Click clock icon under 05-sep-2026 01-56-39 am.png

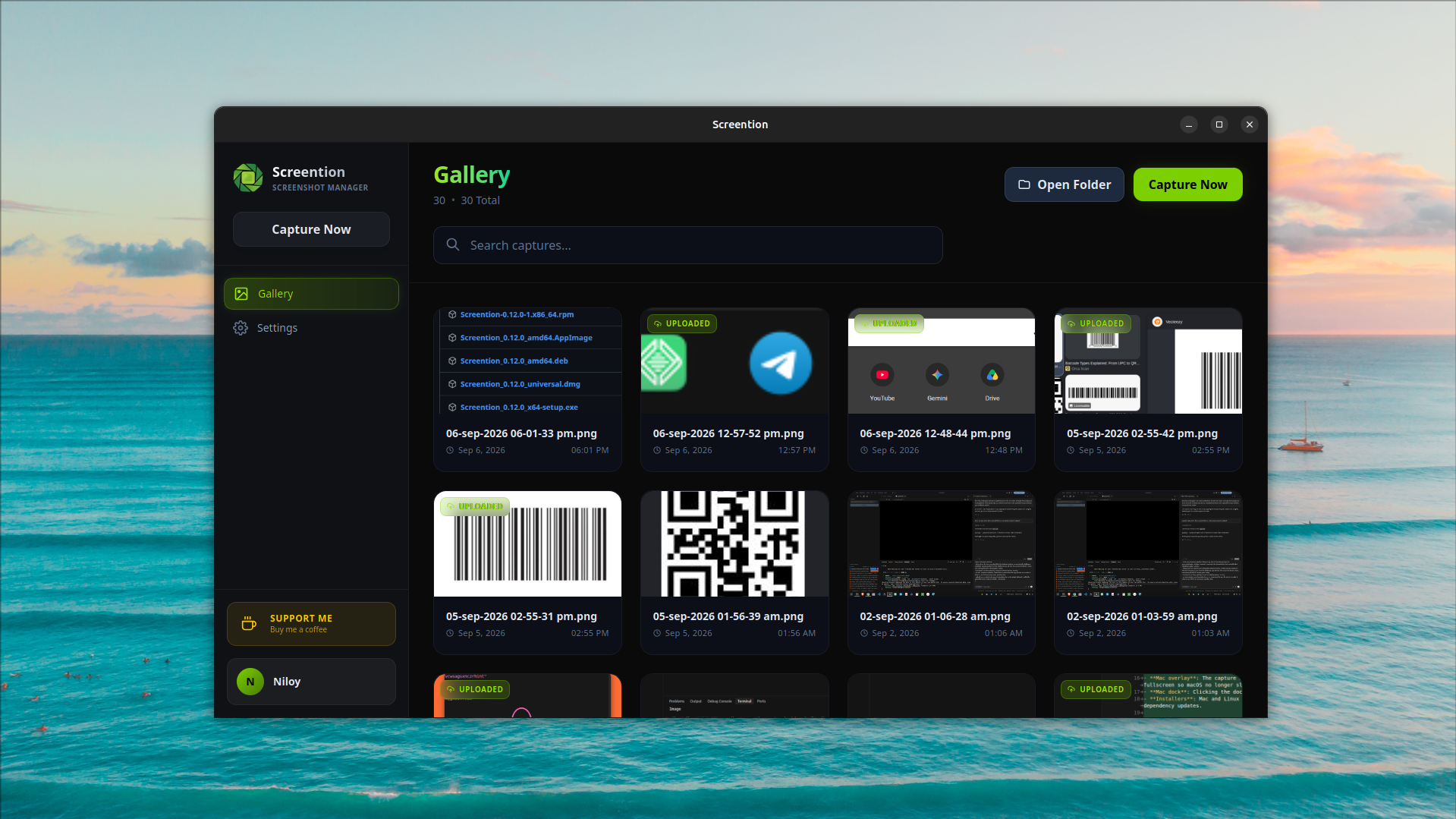(657, 633)
